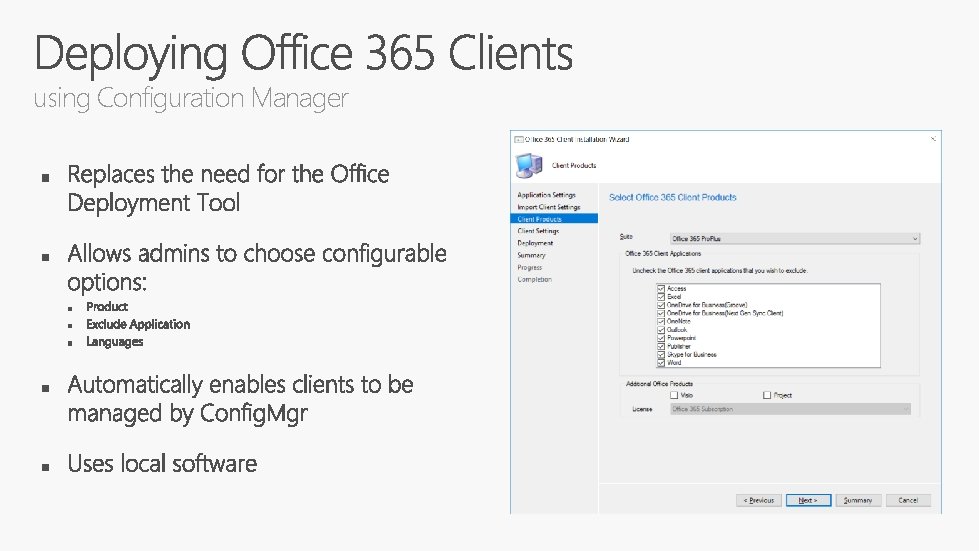Uncheck OneDrive for Business Next Gen Sync Client

point(661,313)
